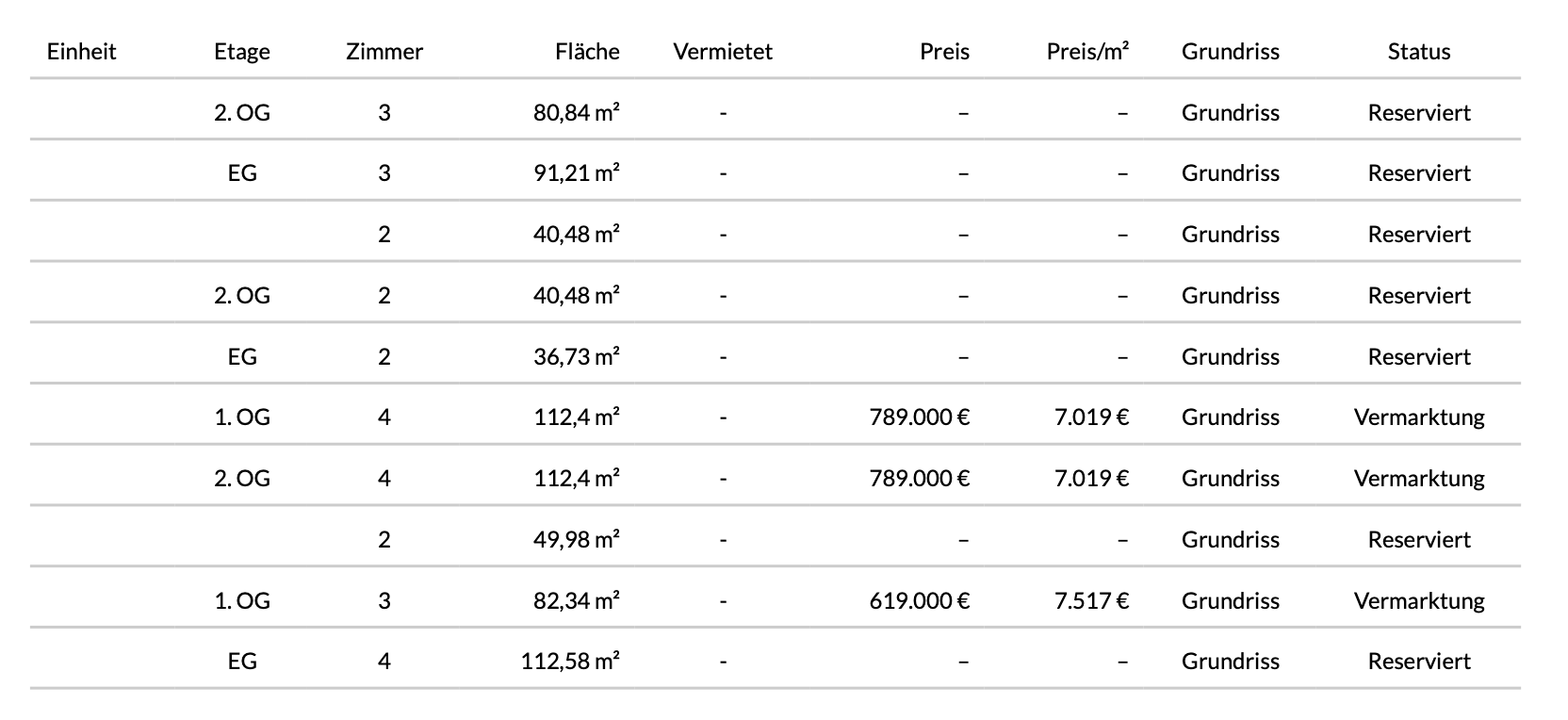Click the Grundriss column header
1568x720 pixels.
[x=1230, y=52]
